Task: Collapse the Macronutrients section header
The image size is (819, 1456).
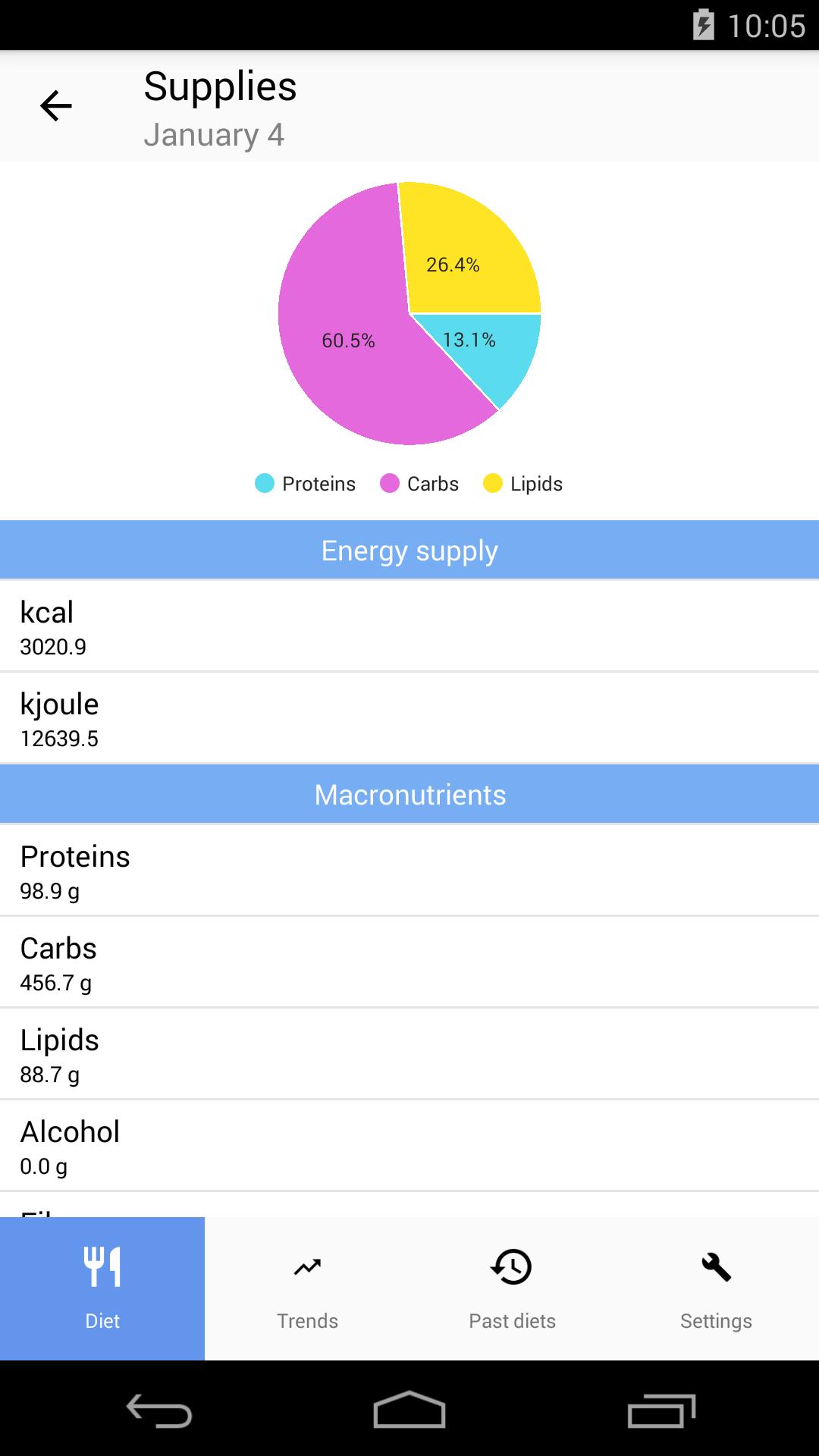Action: point(409,795)
